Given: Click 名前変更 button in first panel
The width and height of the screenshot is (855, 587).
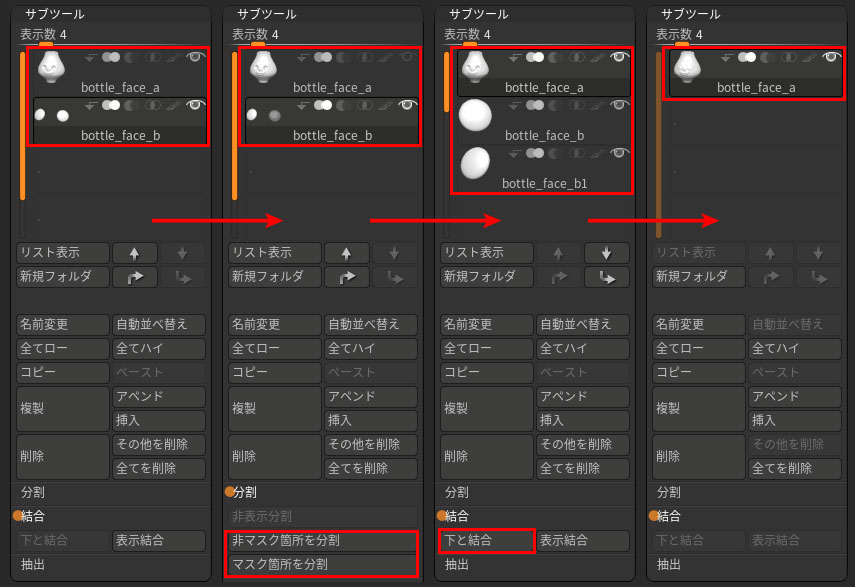Looking at the screenshot, I should click(63, 325).
